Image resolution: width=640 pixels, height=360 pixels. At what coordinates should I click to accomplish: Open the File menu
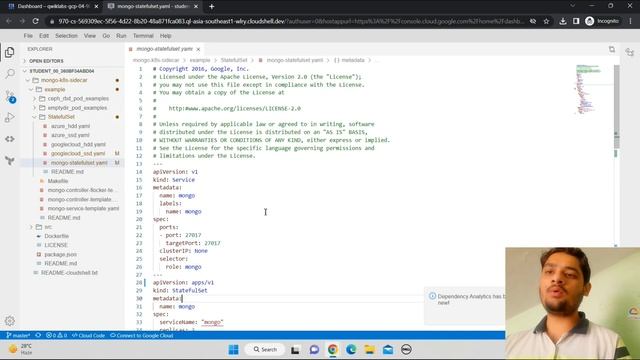point(28,36)
